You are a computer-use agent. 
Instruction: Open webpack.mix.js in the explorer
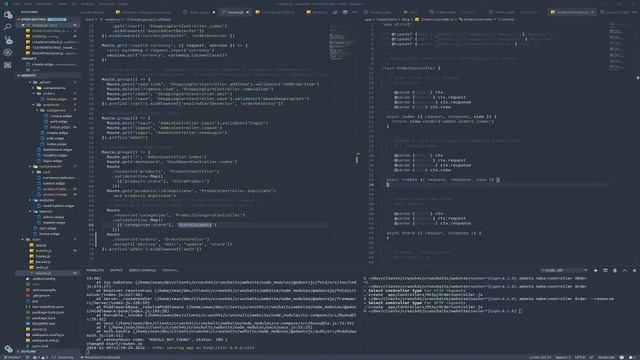click(x=45, y=340)
